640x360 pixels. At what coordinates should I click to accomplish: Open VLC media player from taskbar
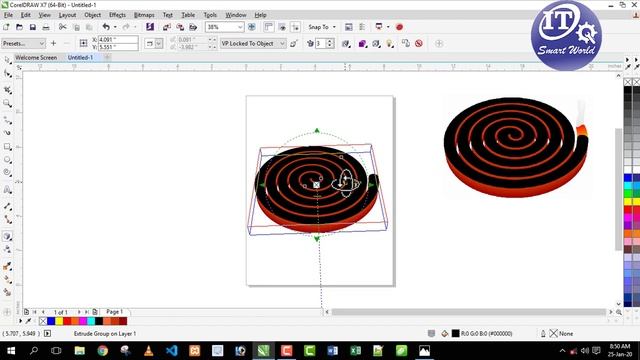coord(149,351)
